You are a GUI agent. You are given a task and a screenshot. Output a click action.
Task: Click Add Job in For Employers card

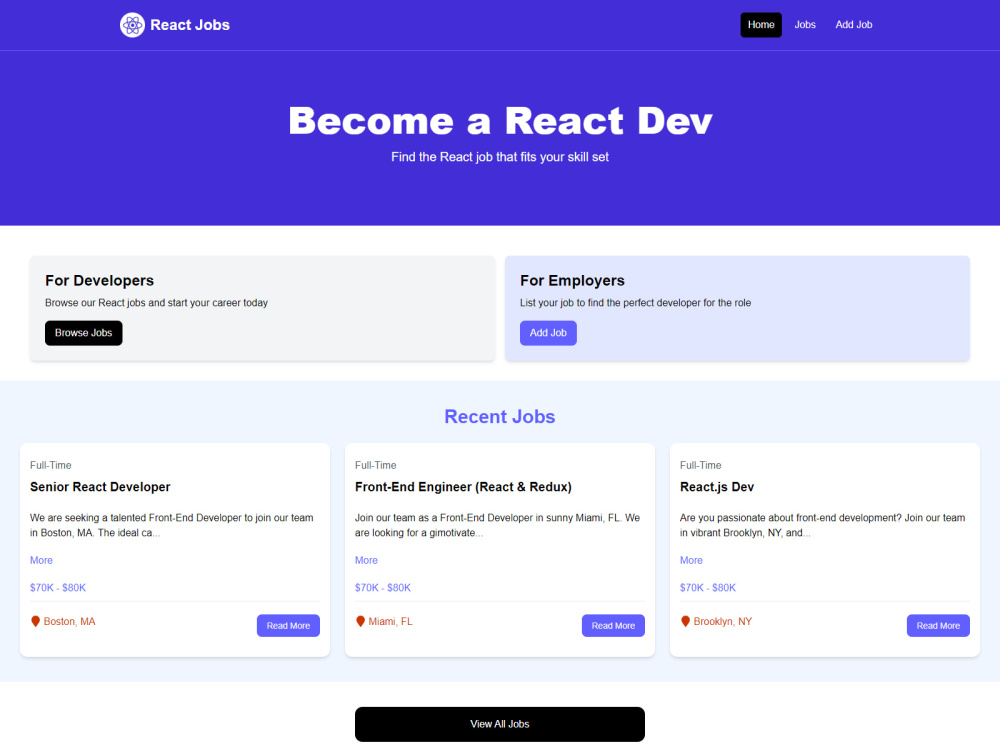pos(548,333)
